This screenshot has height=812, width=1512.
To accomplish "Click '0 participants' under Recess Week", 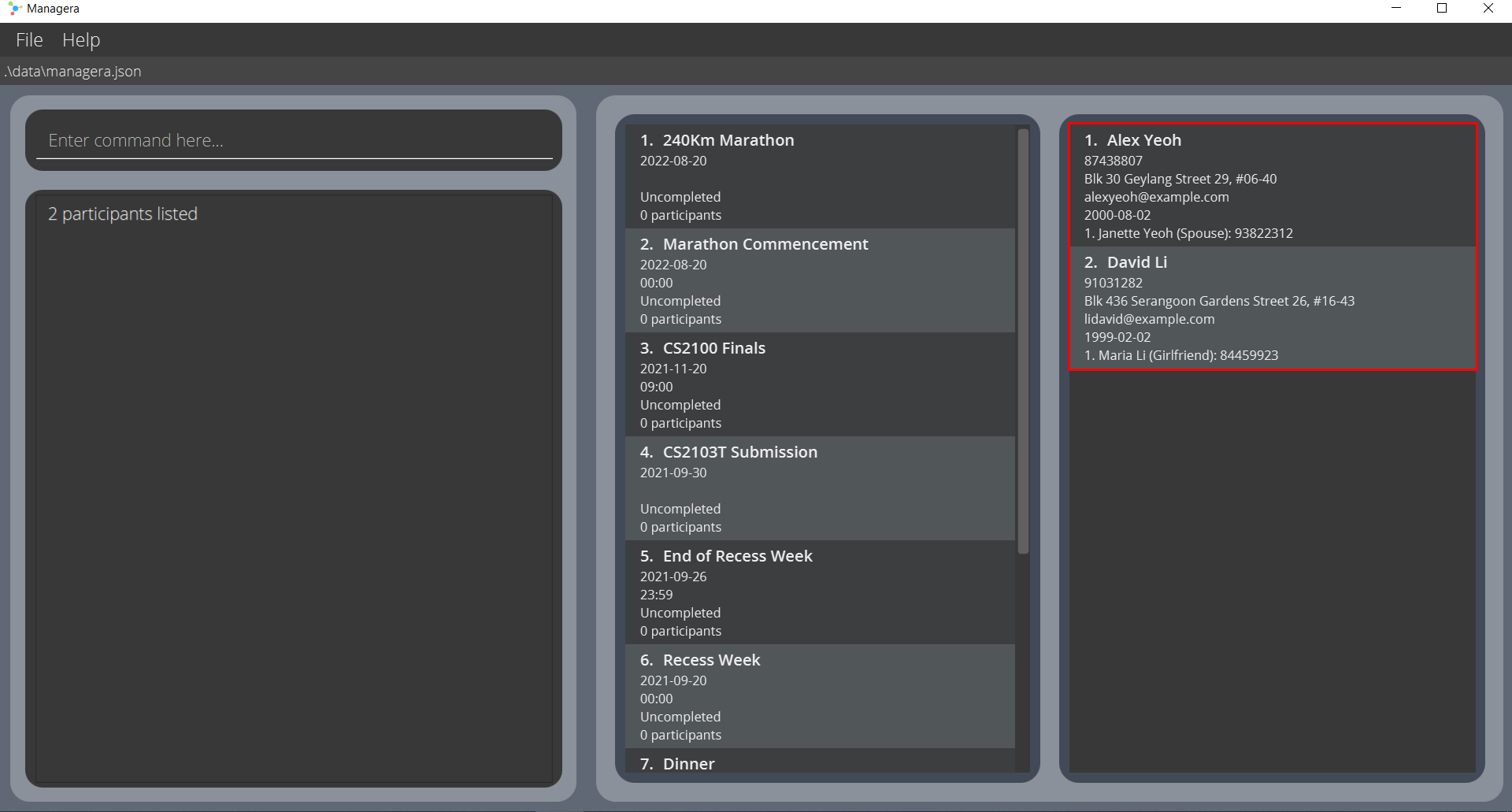I will (680, 735).
